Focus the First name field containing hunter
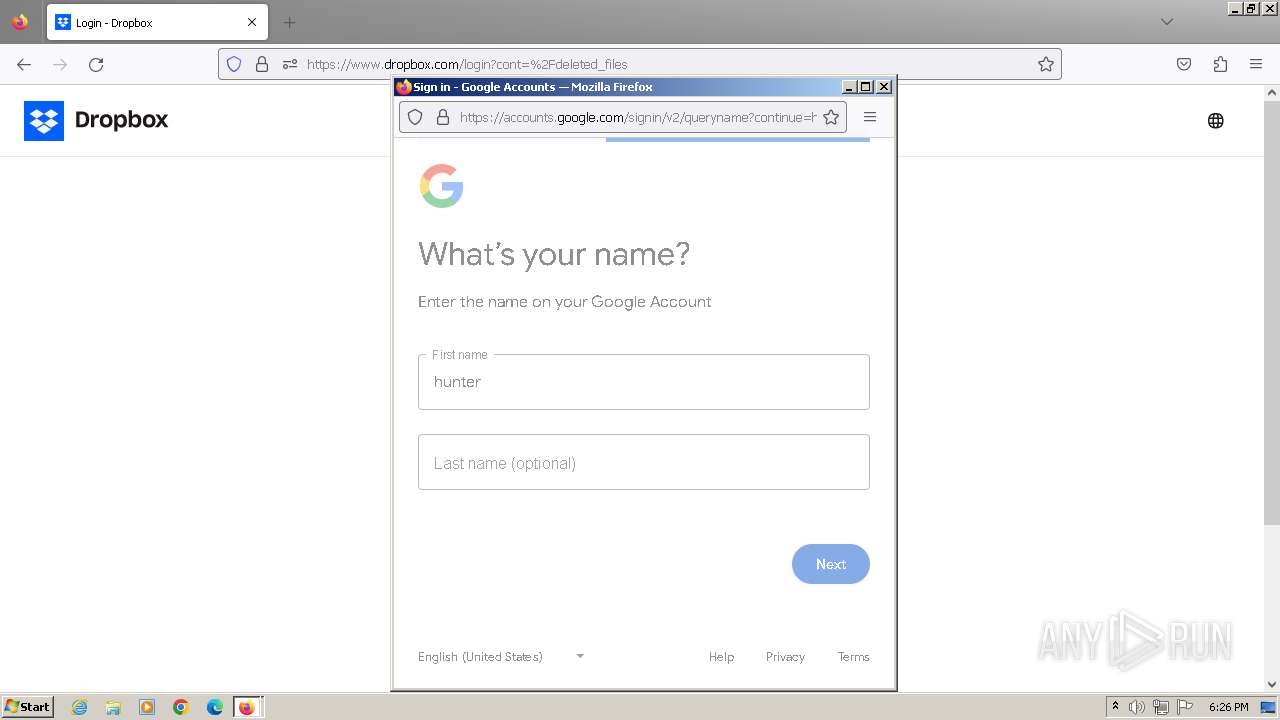This screenshot has width=1280, height=720. (644, 382)
